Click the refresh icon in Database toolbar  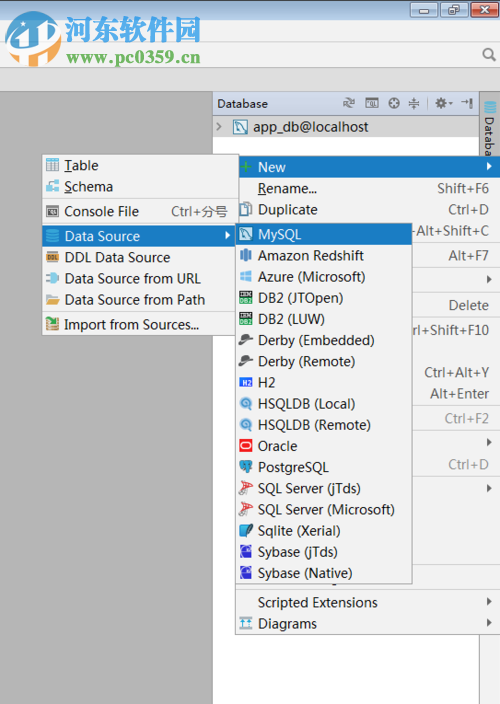click(349, 104)
